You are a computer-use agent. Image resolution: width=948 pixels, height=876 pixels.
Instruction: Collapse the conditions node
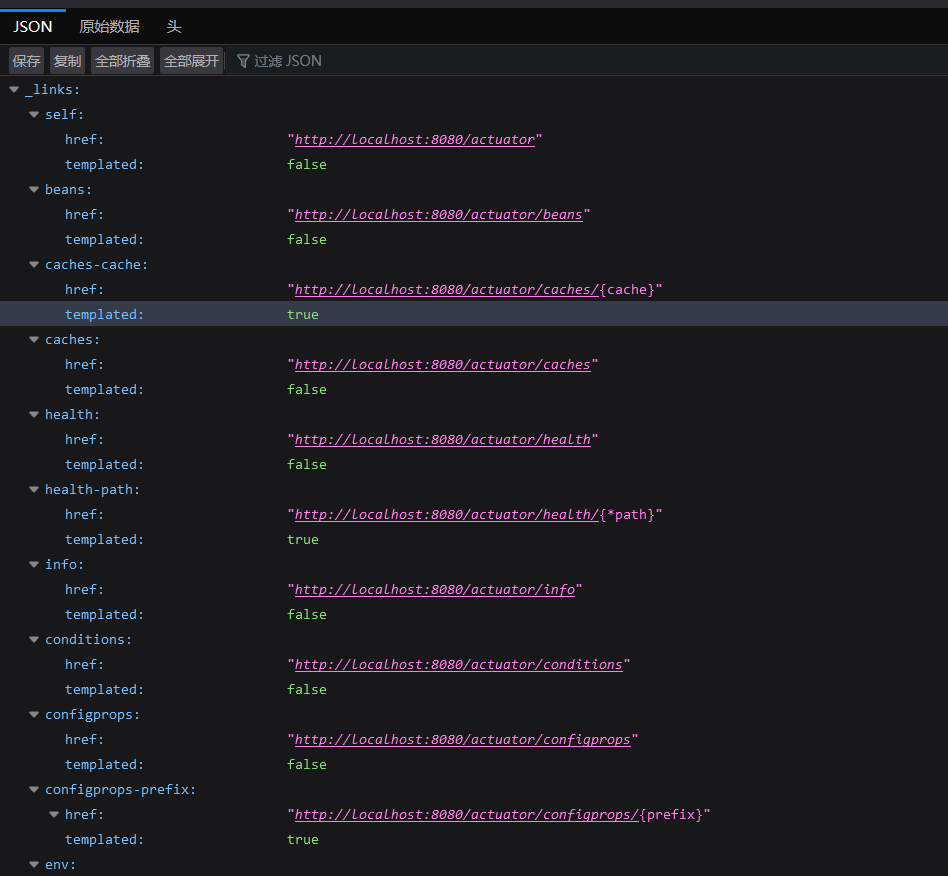[x=34, y=639]
